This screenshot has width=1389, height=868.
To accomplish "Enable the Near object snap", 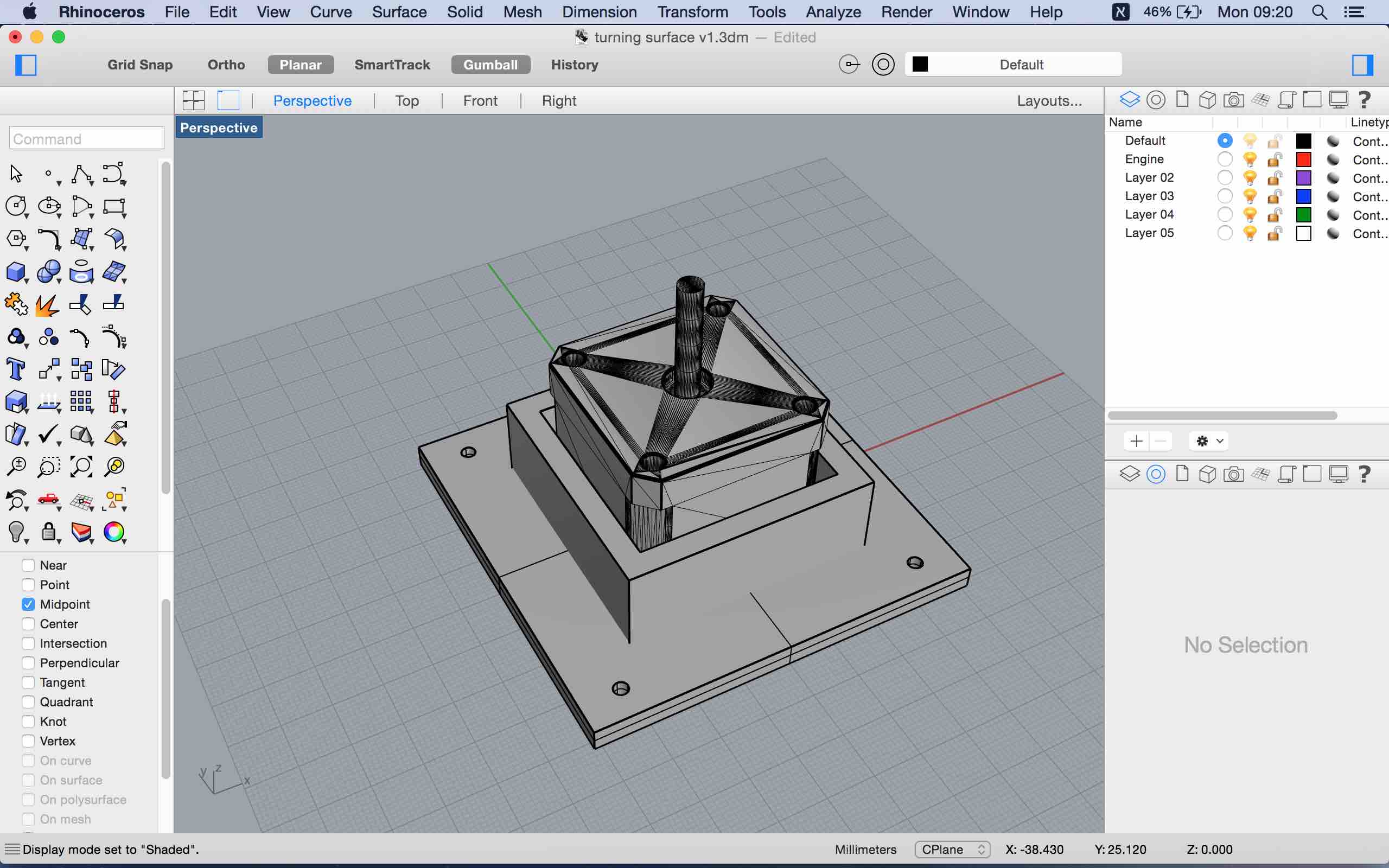I will pos(28,565).
